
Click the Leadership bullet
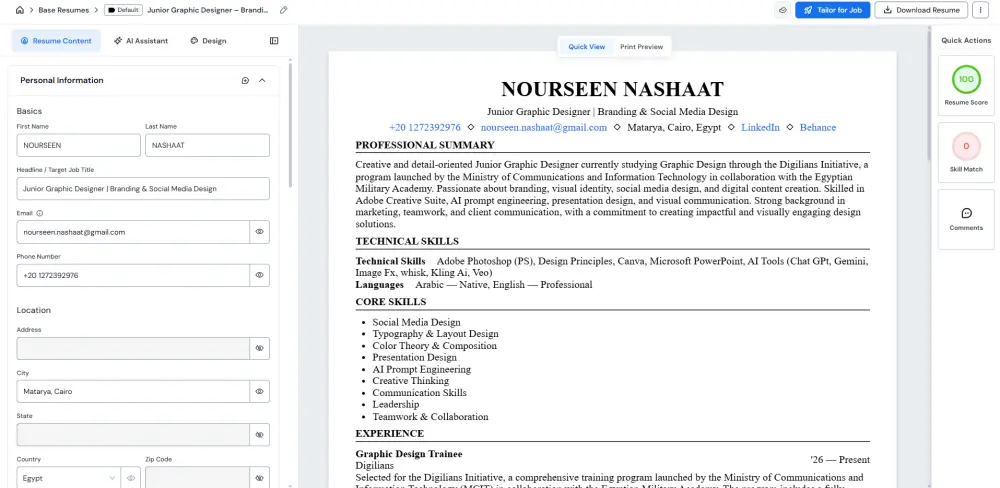click(396, 404)
